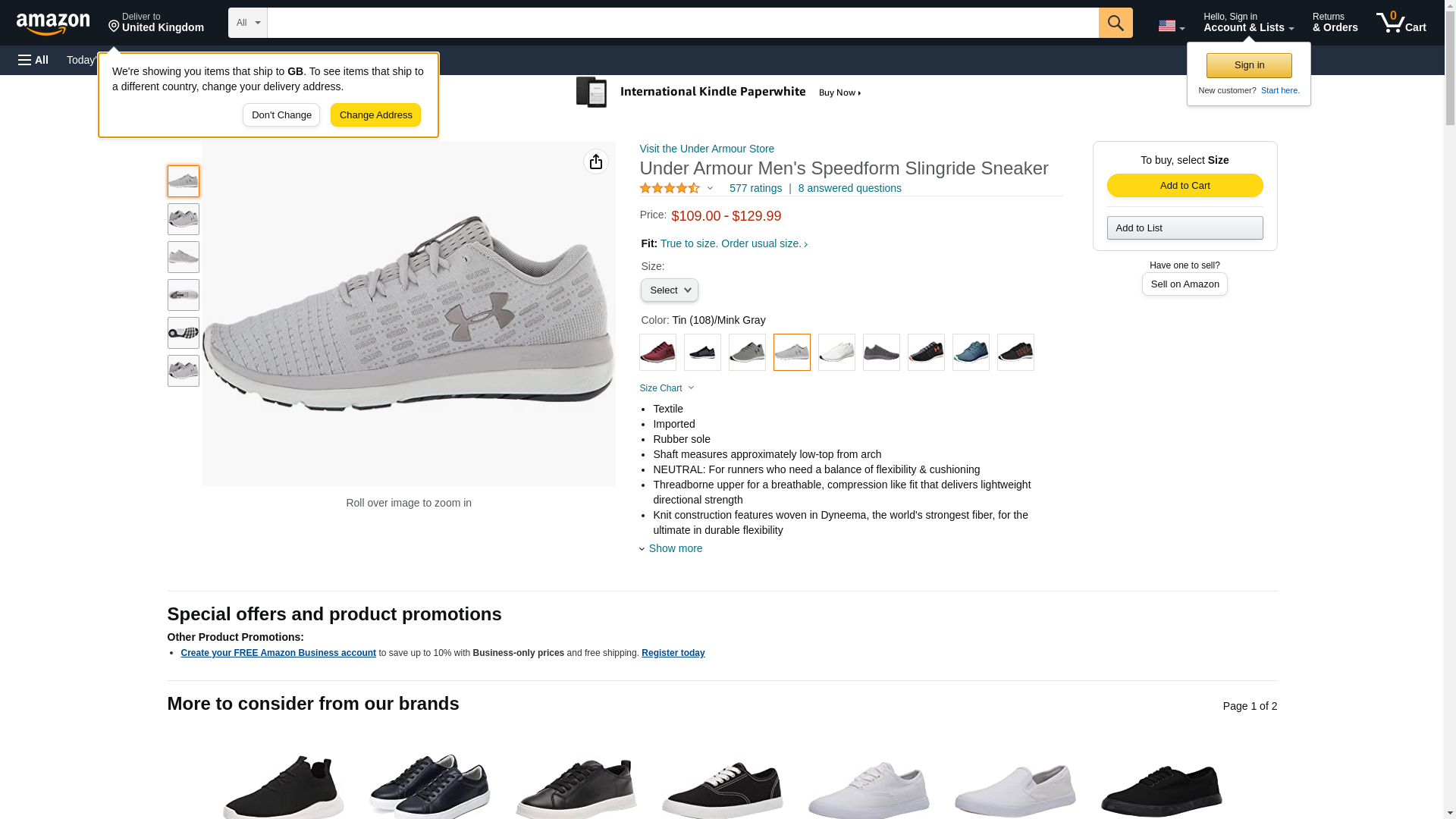Click the search input field
1456x819 pixels.
[682, 23]
